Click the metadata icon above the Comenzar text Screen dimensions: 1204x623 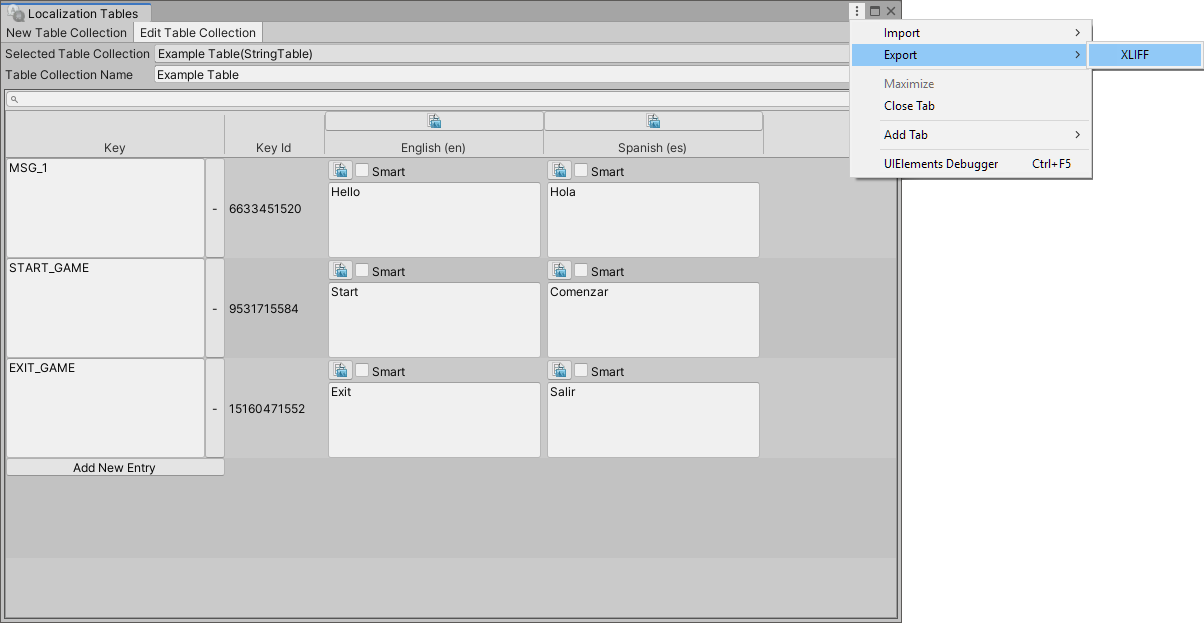tap(559, 271)
